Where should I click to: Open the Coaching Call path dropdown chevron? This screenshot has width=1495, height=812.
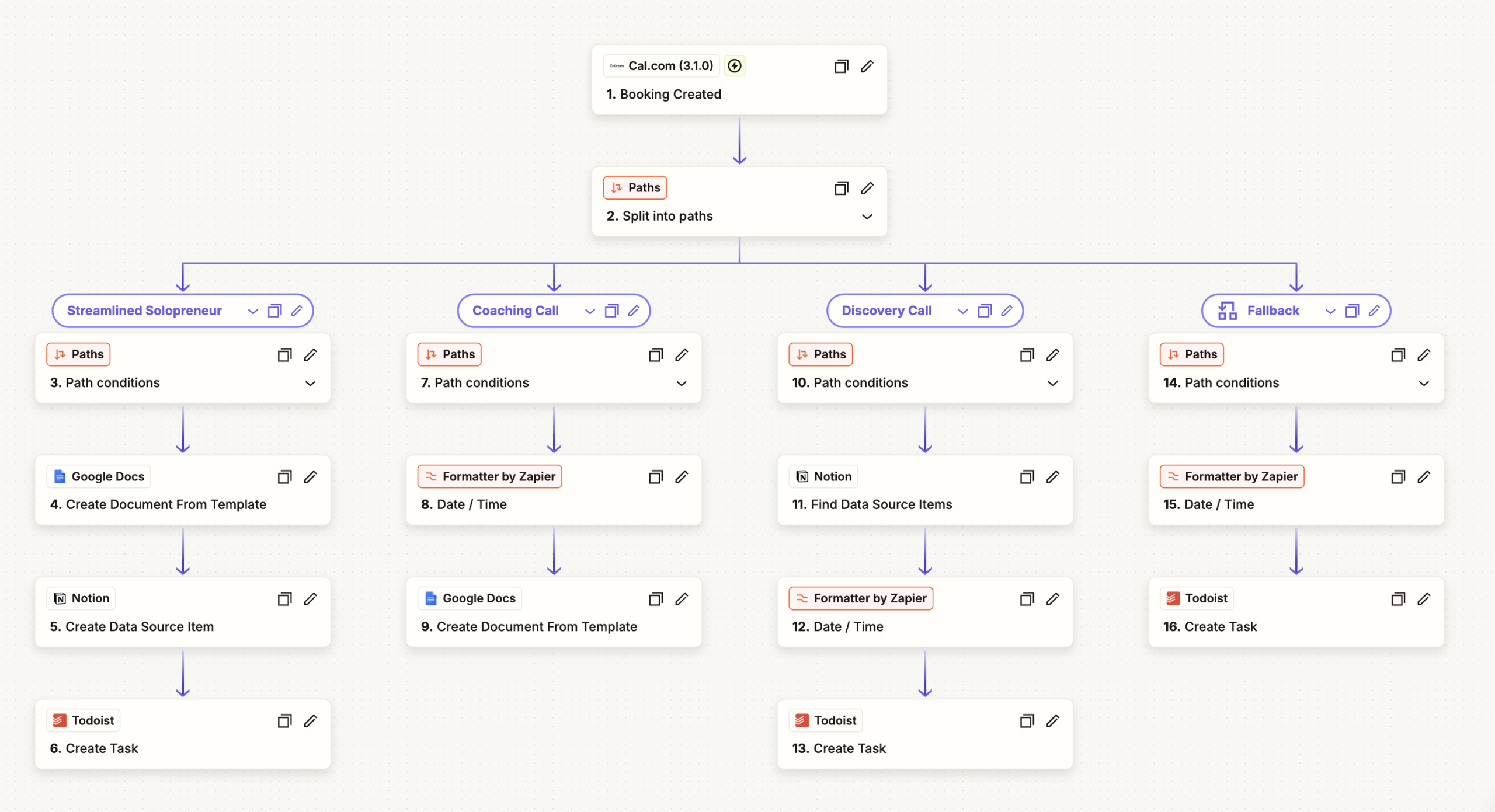click(590, 311)
